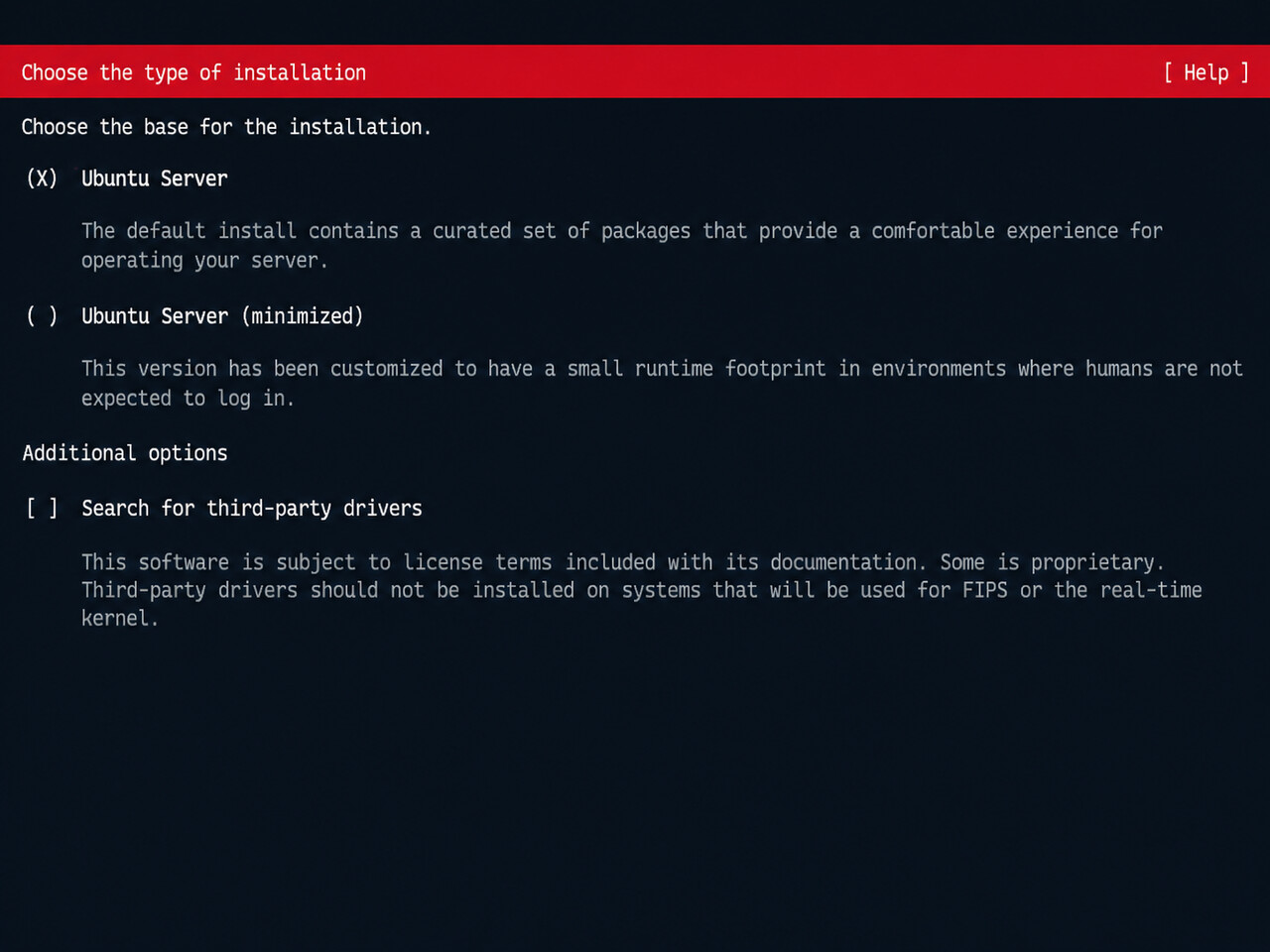Select the Ubuntu Server radio button
Viewport: 1270px width, 952px height.
click(x=42, y=178)
